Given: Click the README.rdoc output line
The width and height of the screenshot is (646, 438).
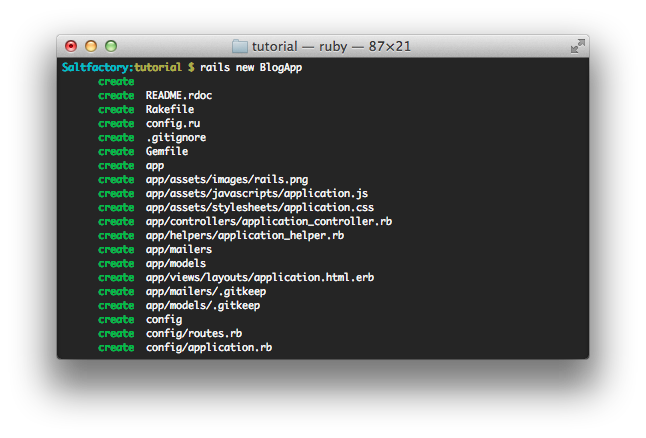Looking at the screenshot, I should click(179, 96).
